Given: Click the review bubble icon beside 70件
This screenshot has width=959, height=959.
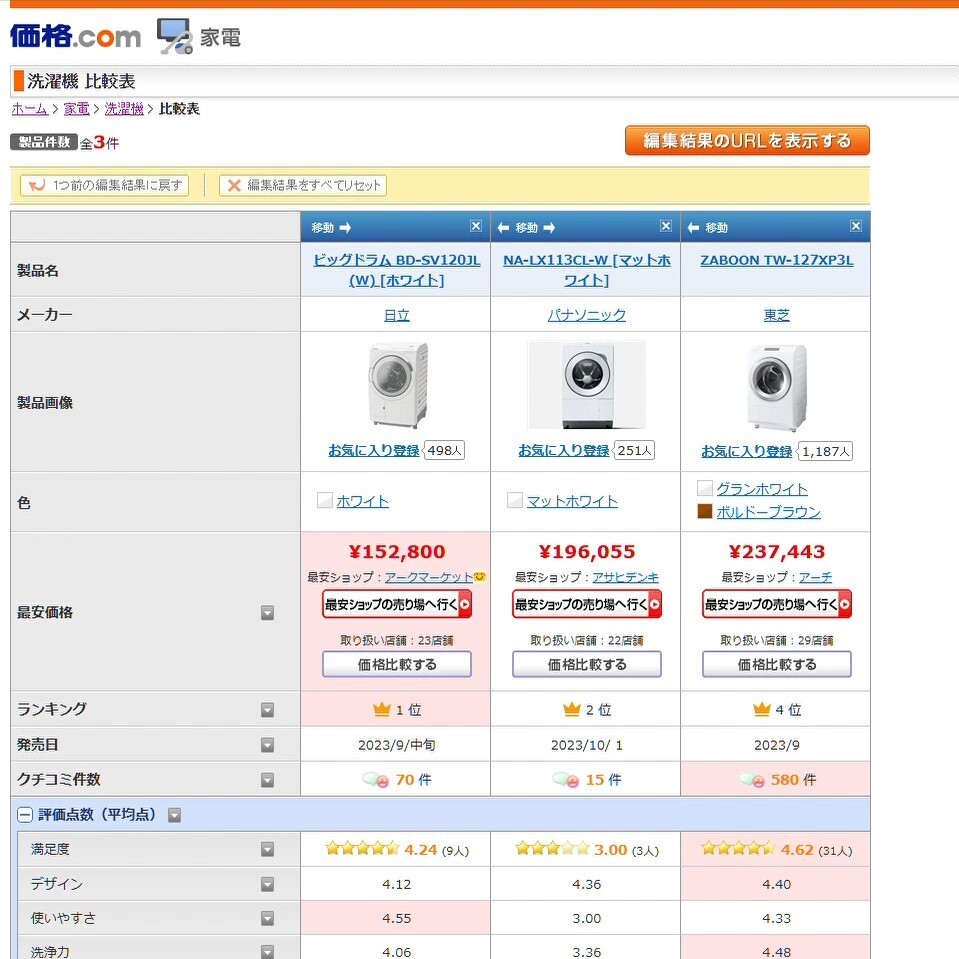Looking at the screenshot, I should tap(376, 780).
